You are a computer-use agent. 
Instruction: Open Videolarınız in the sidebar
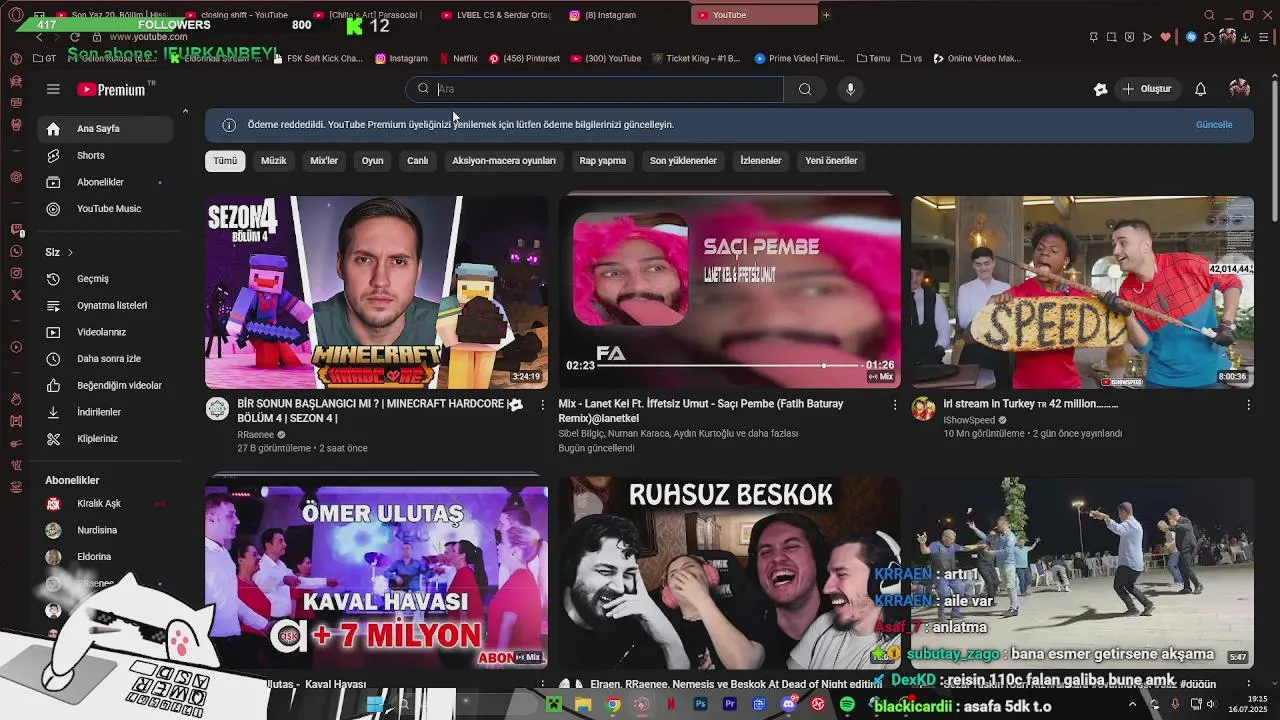(105, 332)
